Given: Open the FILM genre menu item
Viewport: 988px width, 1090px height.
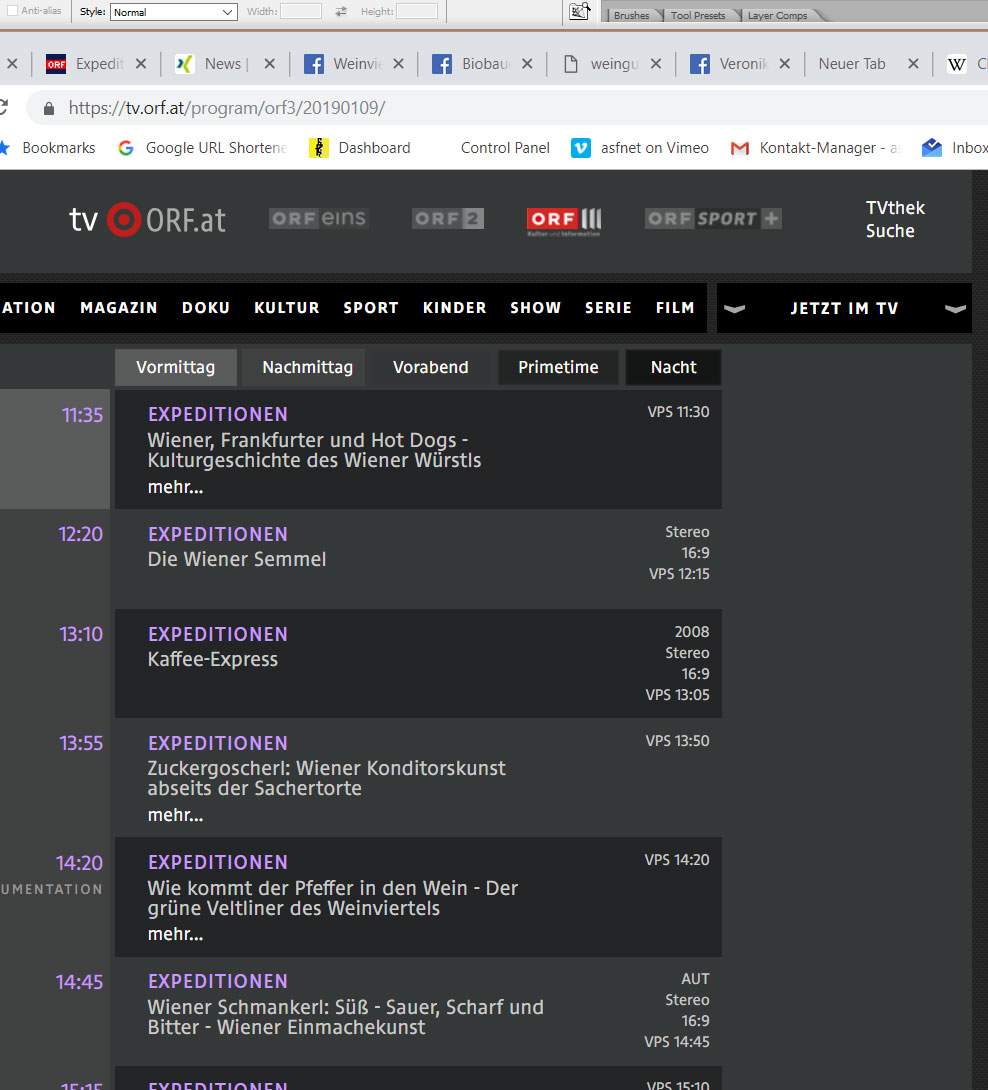Looking at the screenshot, I should 675,308.
